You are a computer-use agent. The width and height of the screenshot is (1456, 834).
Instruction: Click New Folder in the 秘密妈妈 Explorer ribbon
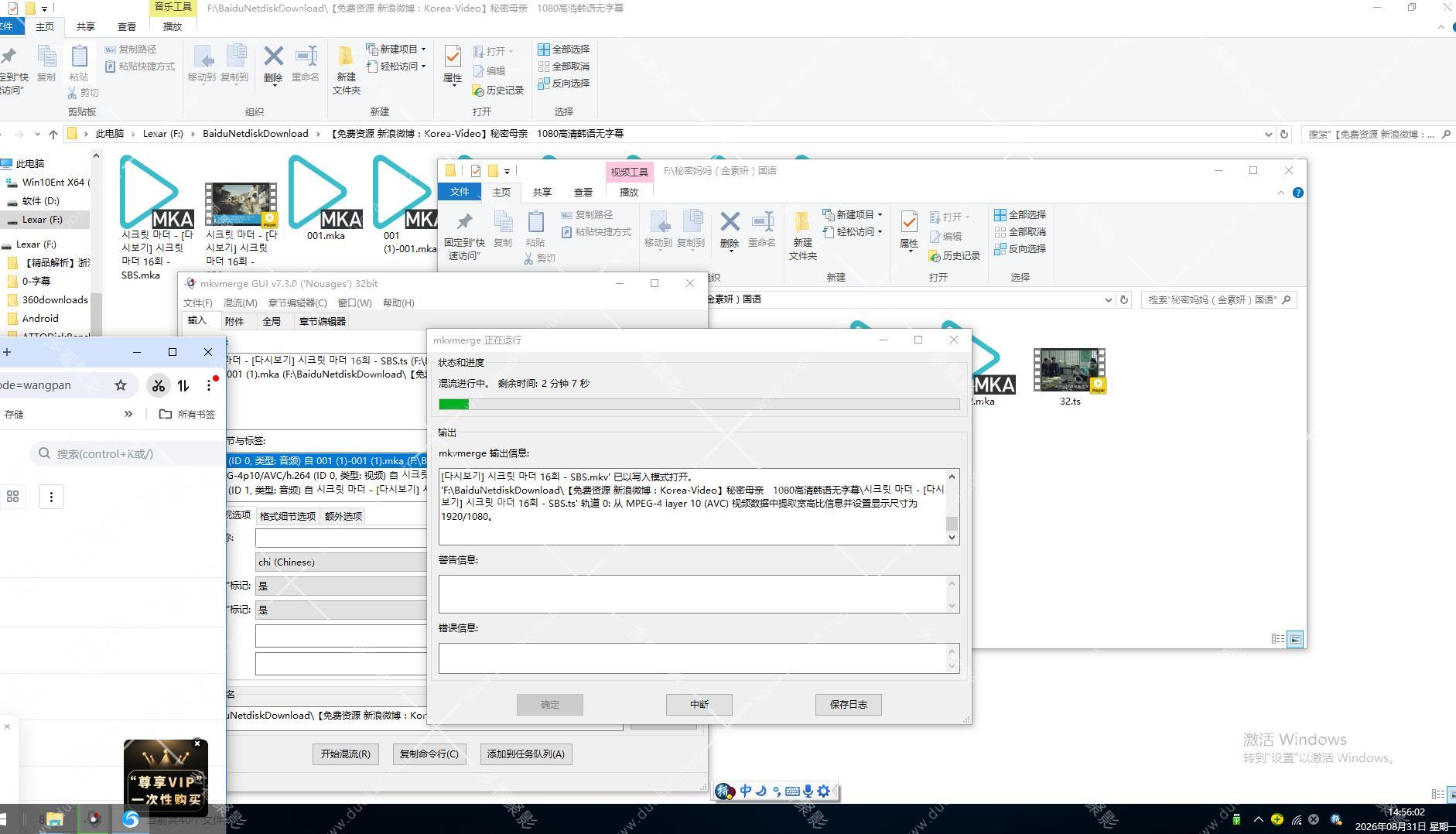tap(802, 236)
